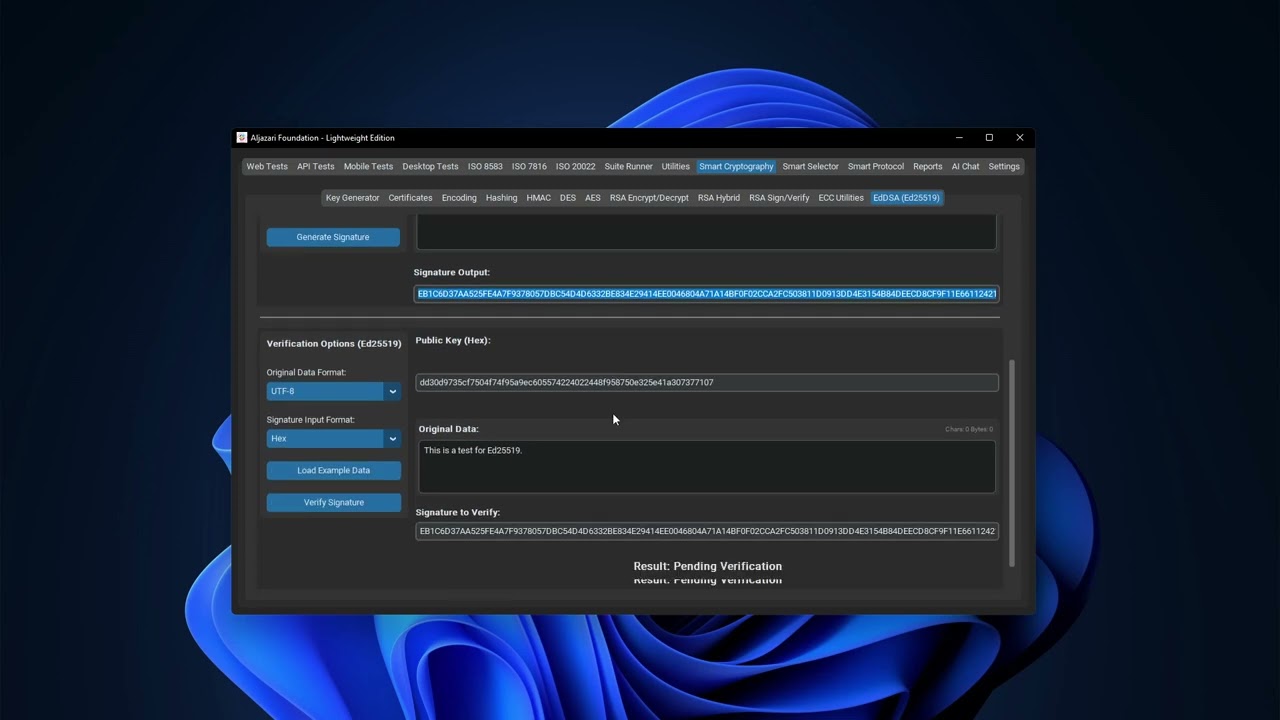Go to the Mobile Tests tab
Image resolution: width=1280 pixels, height=720 pixels.
pos(368,167)
